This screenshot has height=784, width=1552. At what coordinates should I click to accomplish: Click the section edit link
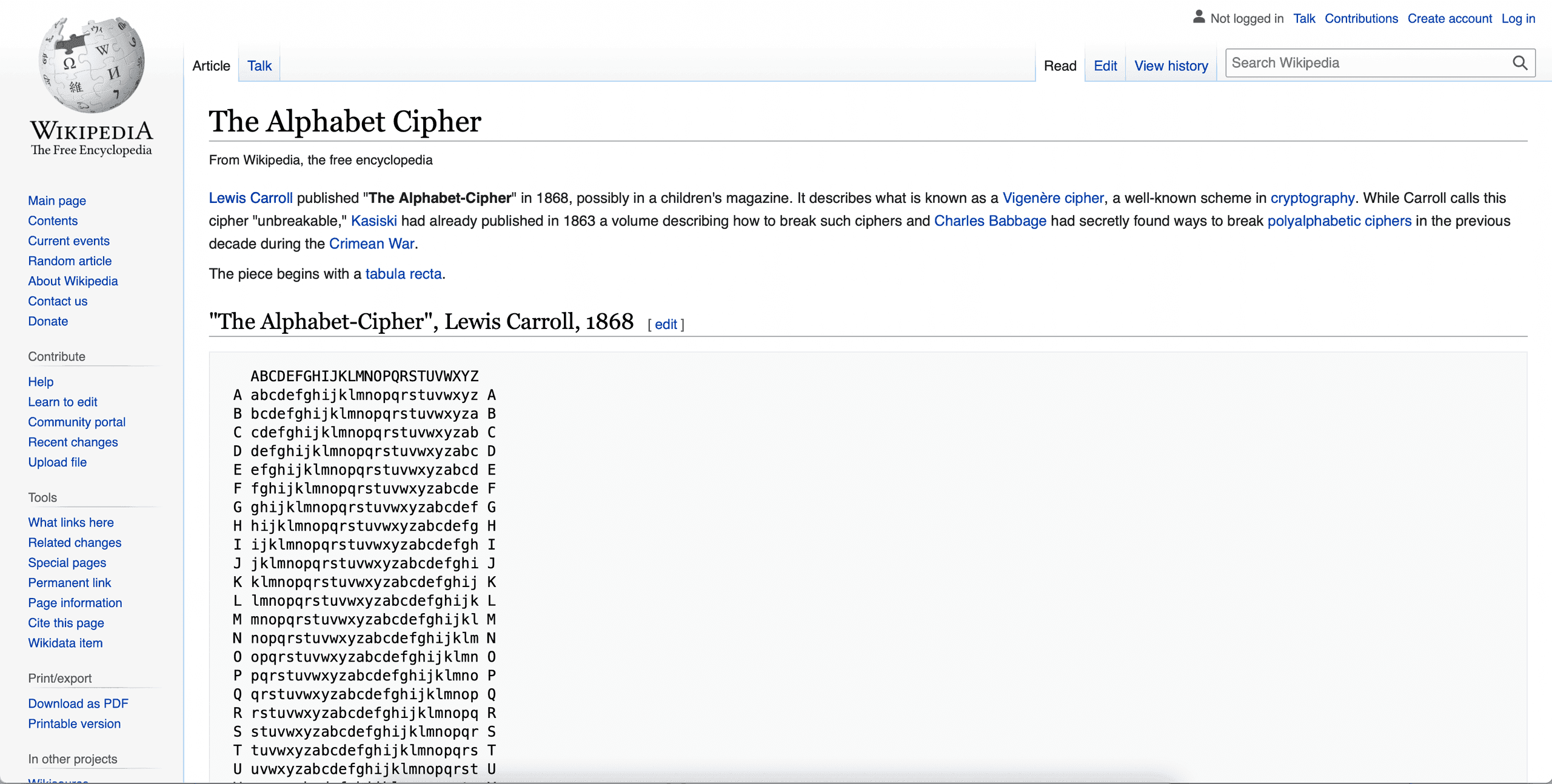pos(666,324)
